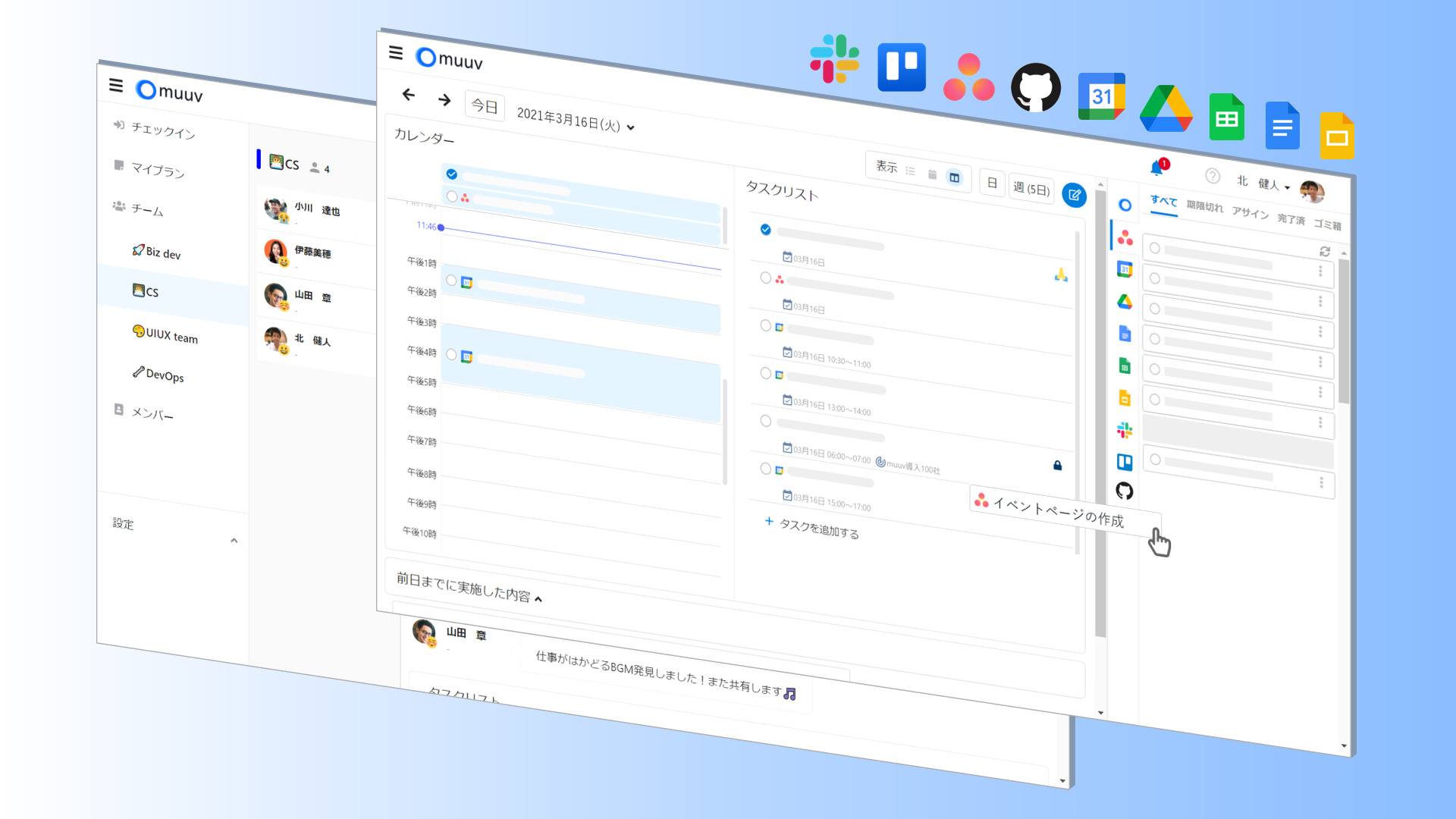This screenshot has height=819, width=1456.
Task: Switch to the ゴミ箱 tab
Action: (1327, 225)
